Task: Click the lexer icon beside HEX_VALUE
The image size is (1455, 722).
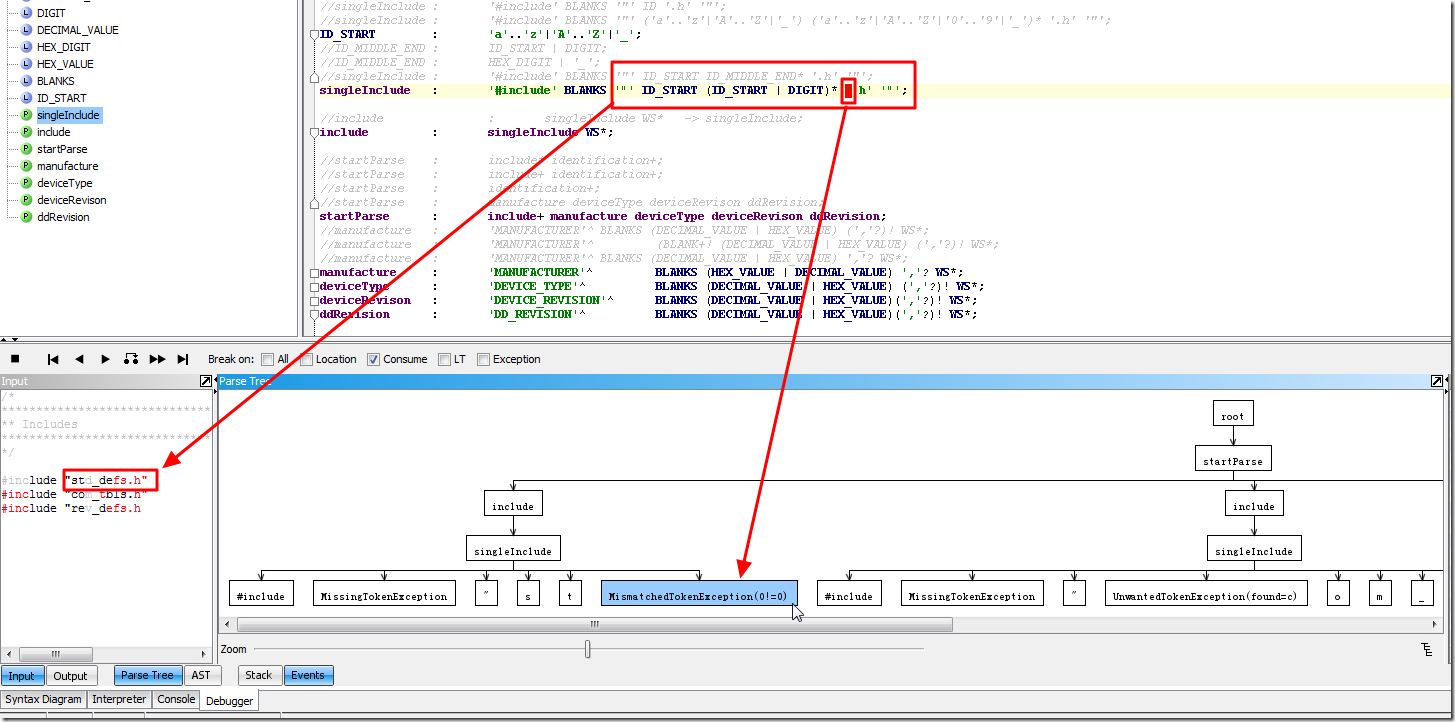Action: coord(26,64)
